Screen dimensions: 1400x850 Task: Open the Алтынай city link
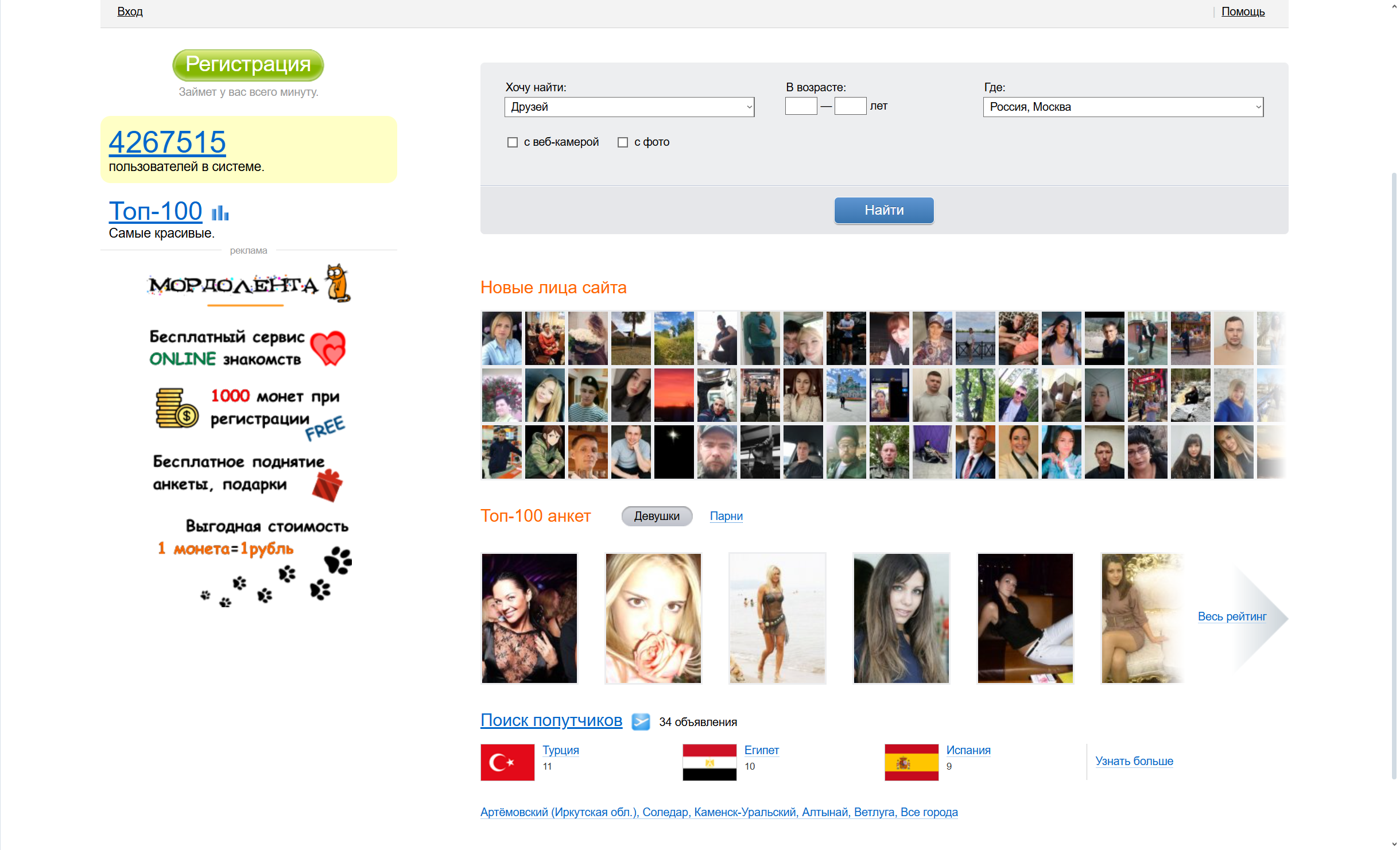point(825,812)
